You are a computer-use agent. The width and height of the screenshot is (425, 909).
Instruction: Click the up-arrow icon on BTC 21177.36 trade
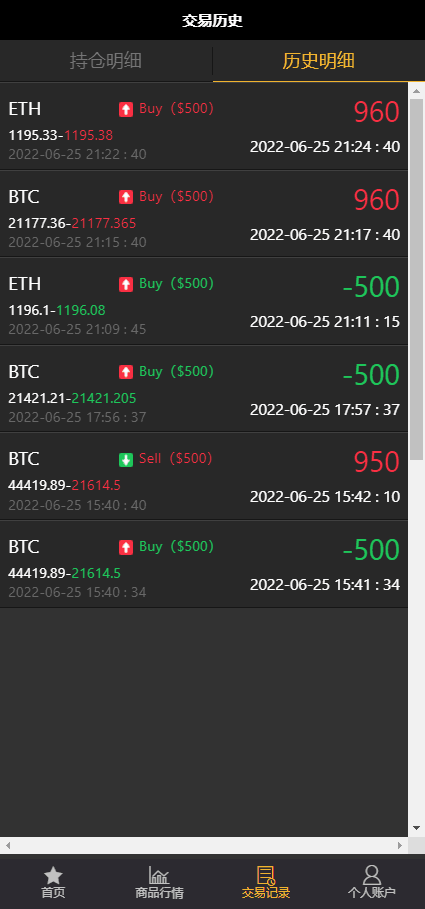126,197
